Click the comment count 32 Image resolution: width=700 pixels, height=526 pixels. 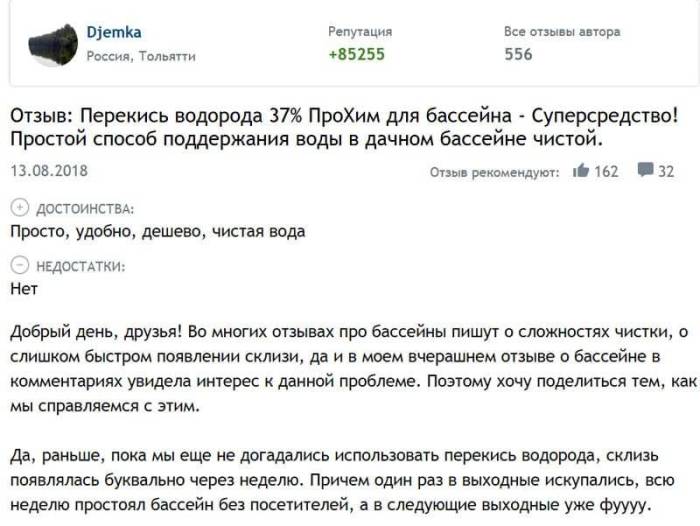pyautogui.click(x=666, y=171)
